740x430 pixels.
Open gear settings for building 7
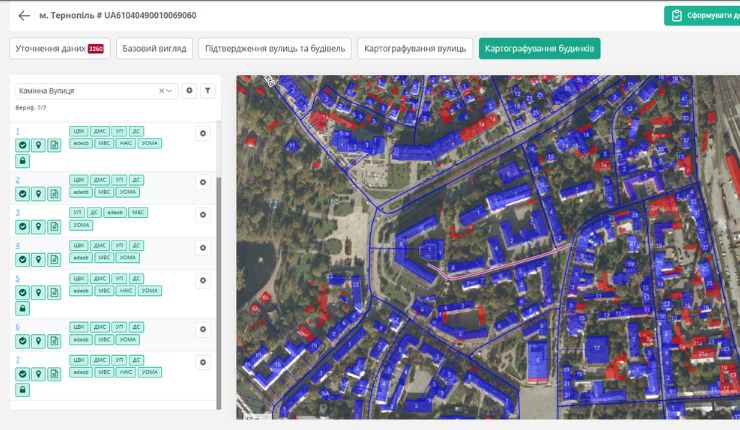(203, 362)
